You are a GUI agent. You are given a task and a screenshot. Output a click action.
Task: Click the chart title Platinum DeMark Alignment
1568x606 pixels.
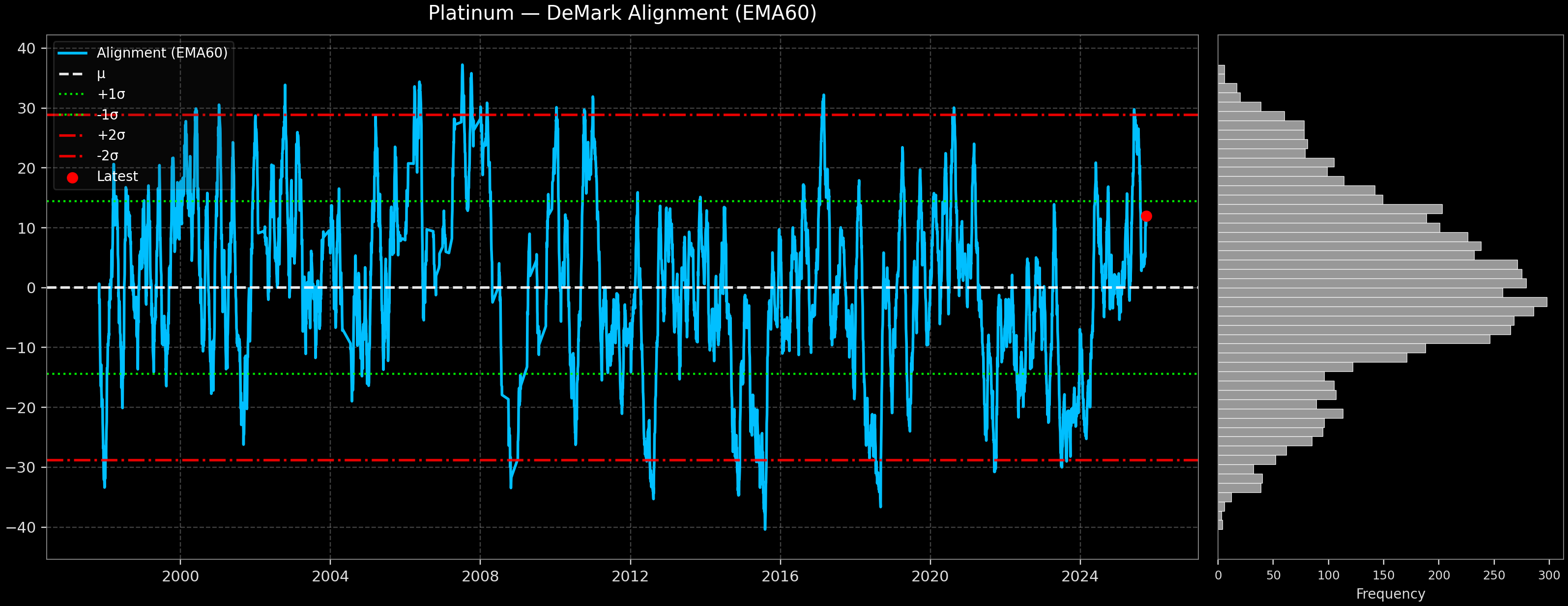pyautogui.click(x=622, y=13)
